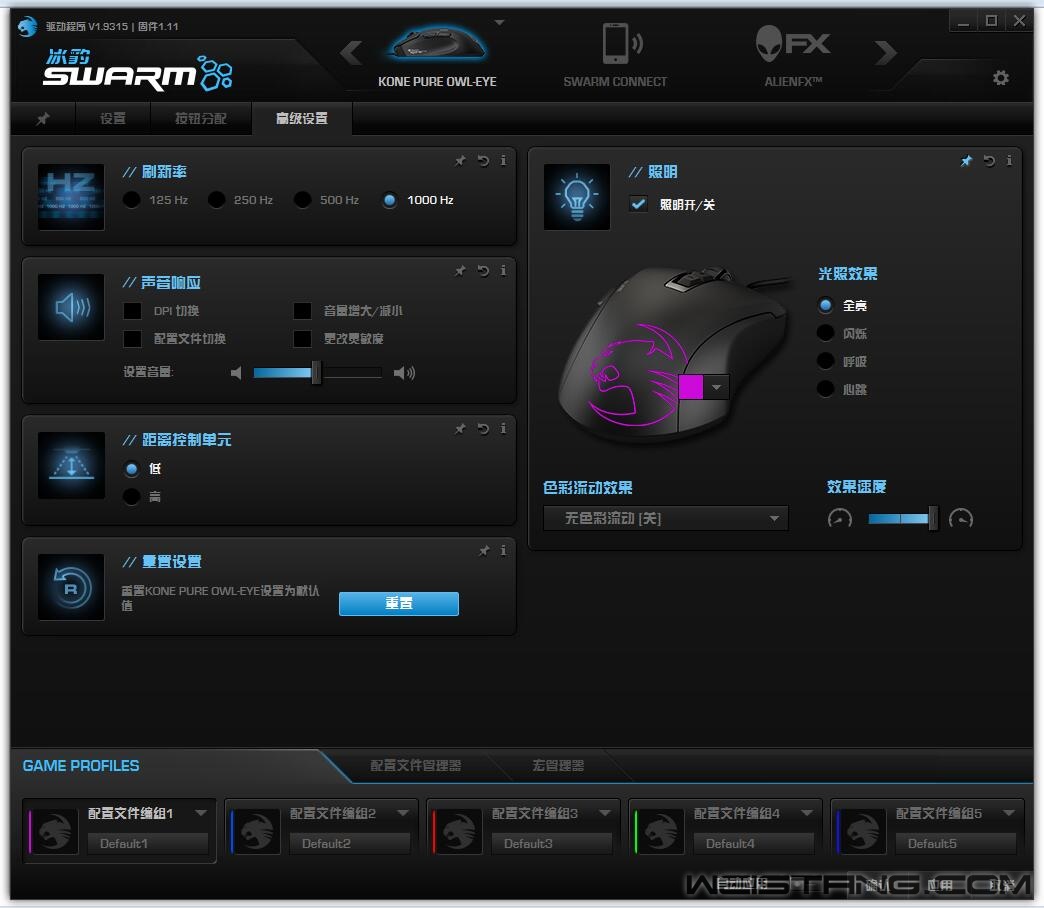
Task: Select the 250 Hz polling rate
Action: 216,200
